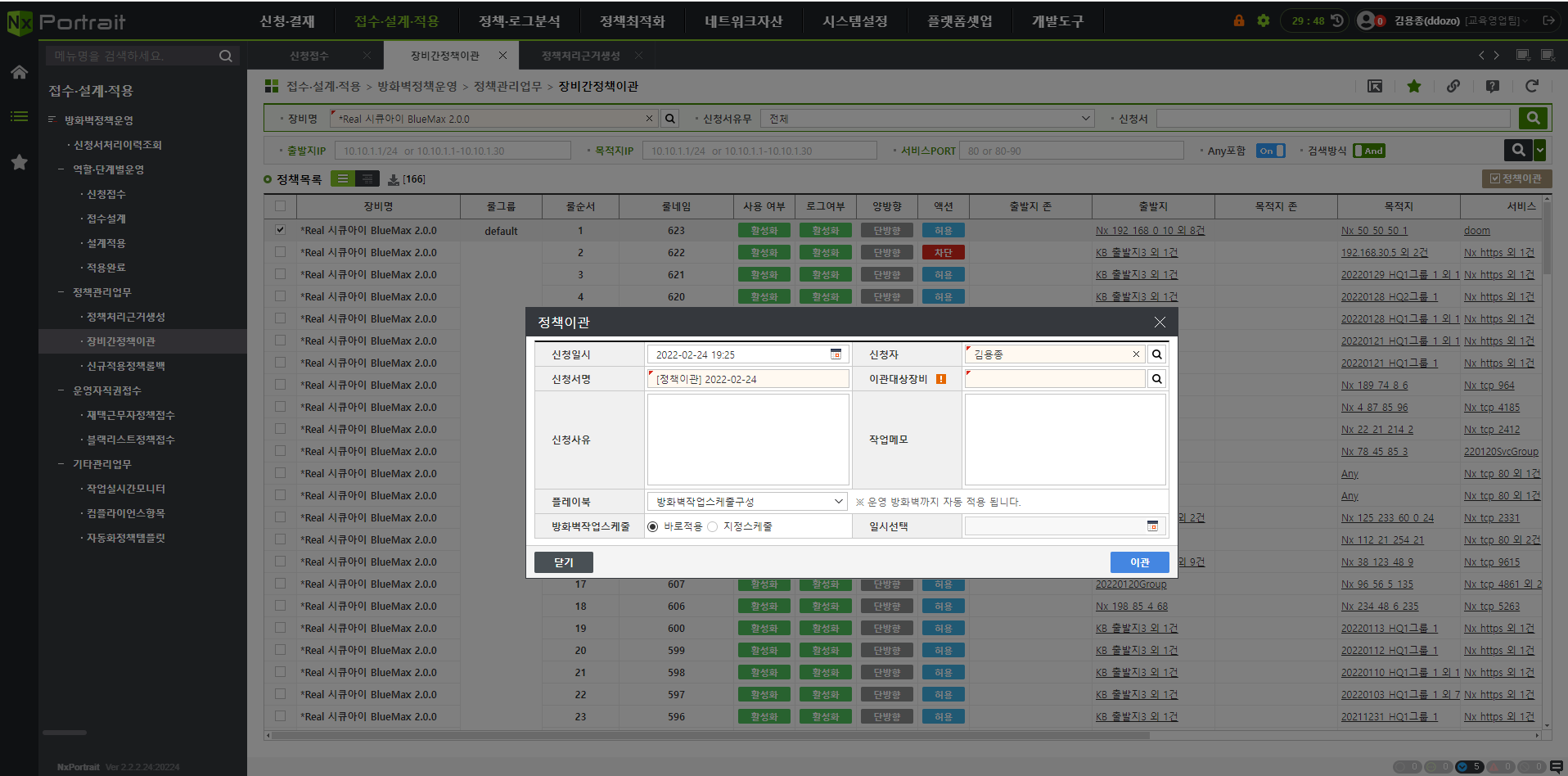Switch to the 정책처리근거생성 tab
The height and width of the screenshot is (776, 1568).
[x=580, y=56]
